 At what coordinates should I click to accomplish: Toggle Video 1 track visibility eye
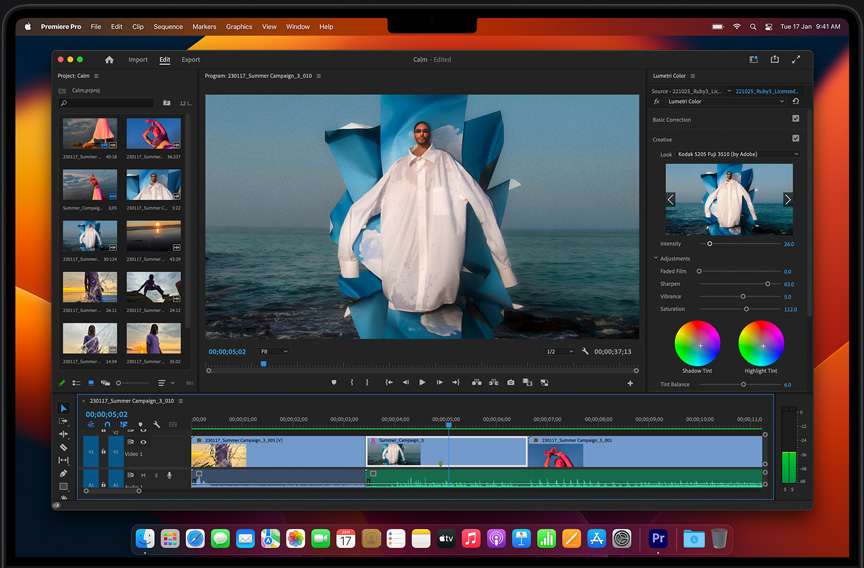[x=143, y=442]
